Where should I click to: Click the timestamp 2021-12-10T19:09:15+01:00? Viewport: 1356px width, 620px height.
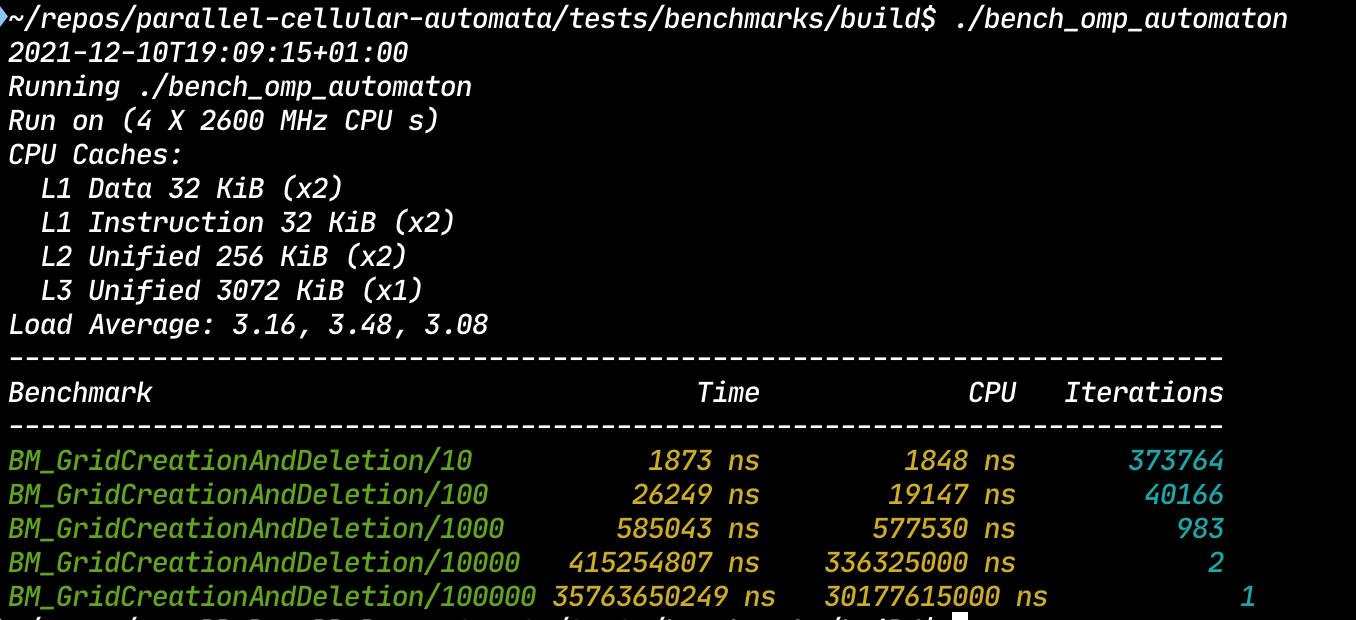208,53
